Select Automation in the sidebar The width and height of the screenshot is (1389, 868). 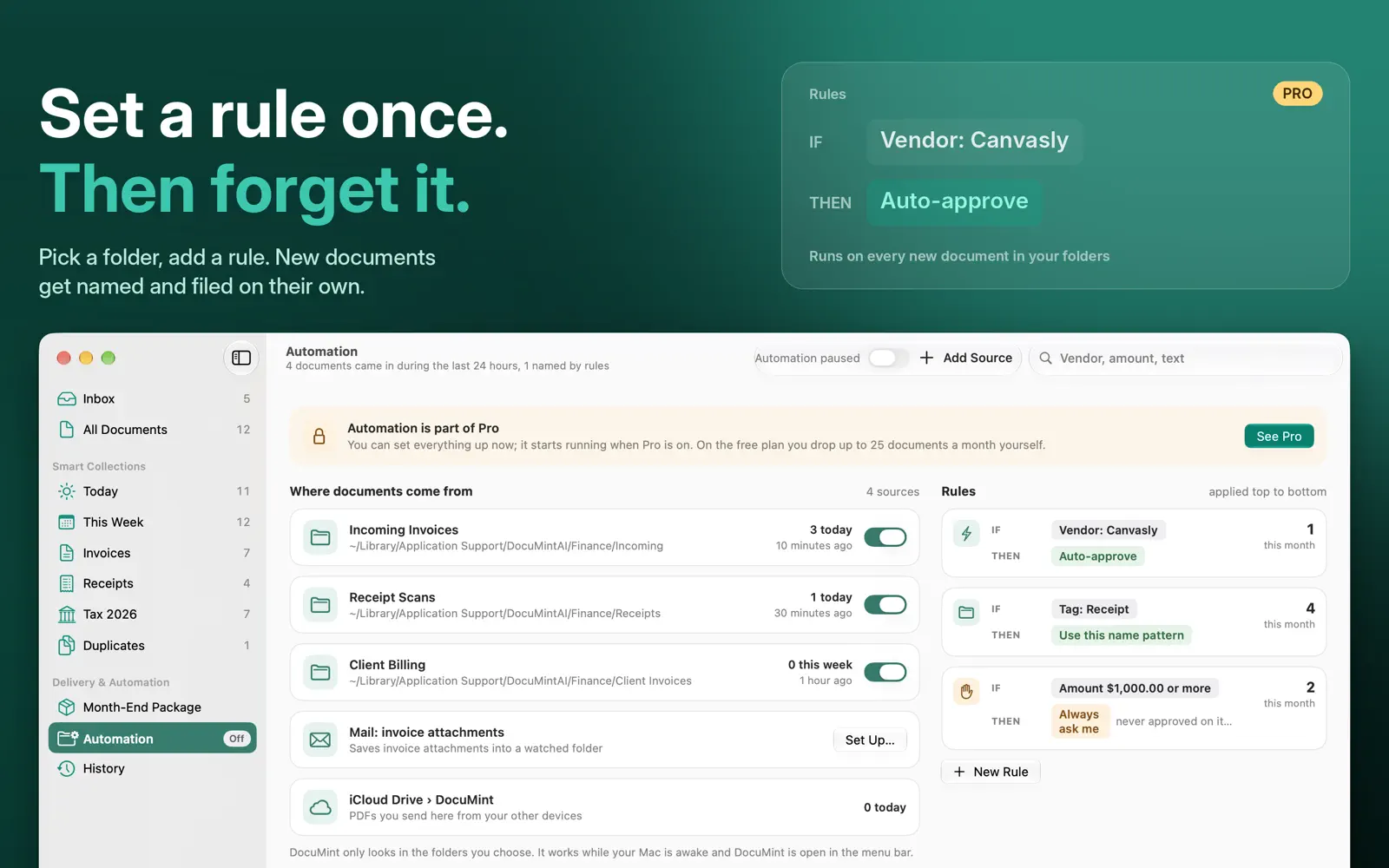pyautogui.click(x=153, y=739)
